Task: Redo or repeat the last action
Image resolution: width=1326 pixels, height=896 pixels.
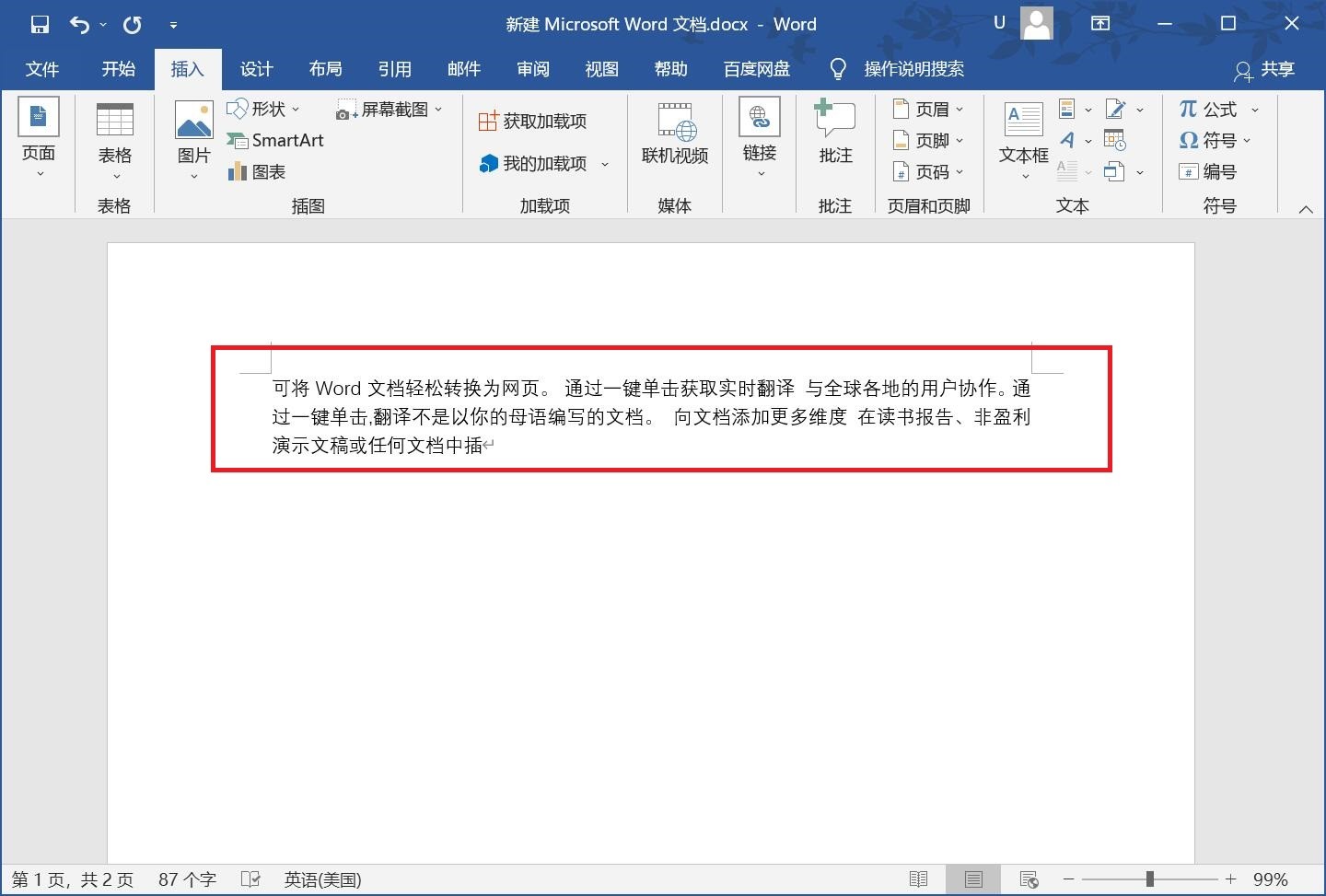Action: 133,25
